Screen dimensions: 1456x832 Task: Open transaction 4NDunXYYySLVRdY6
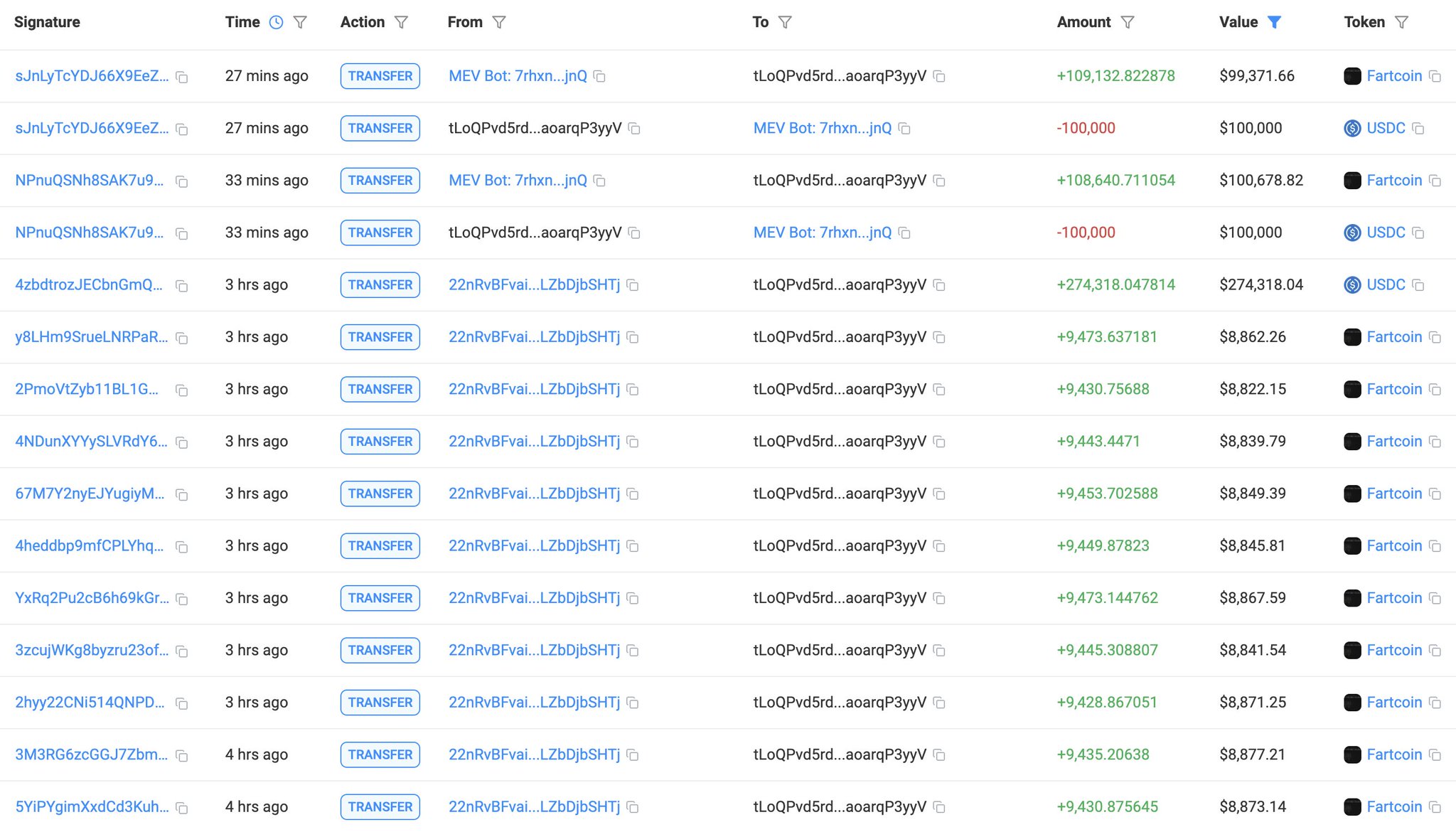(x=92, y=441)
